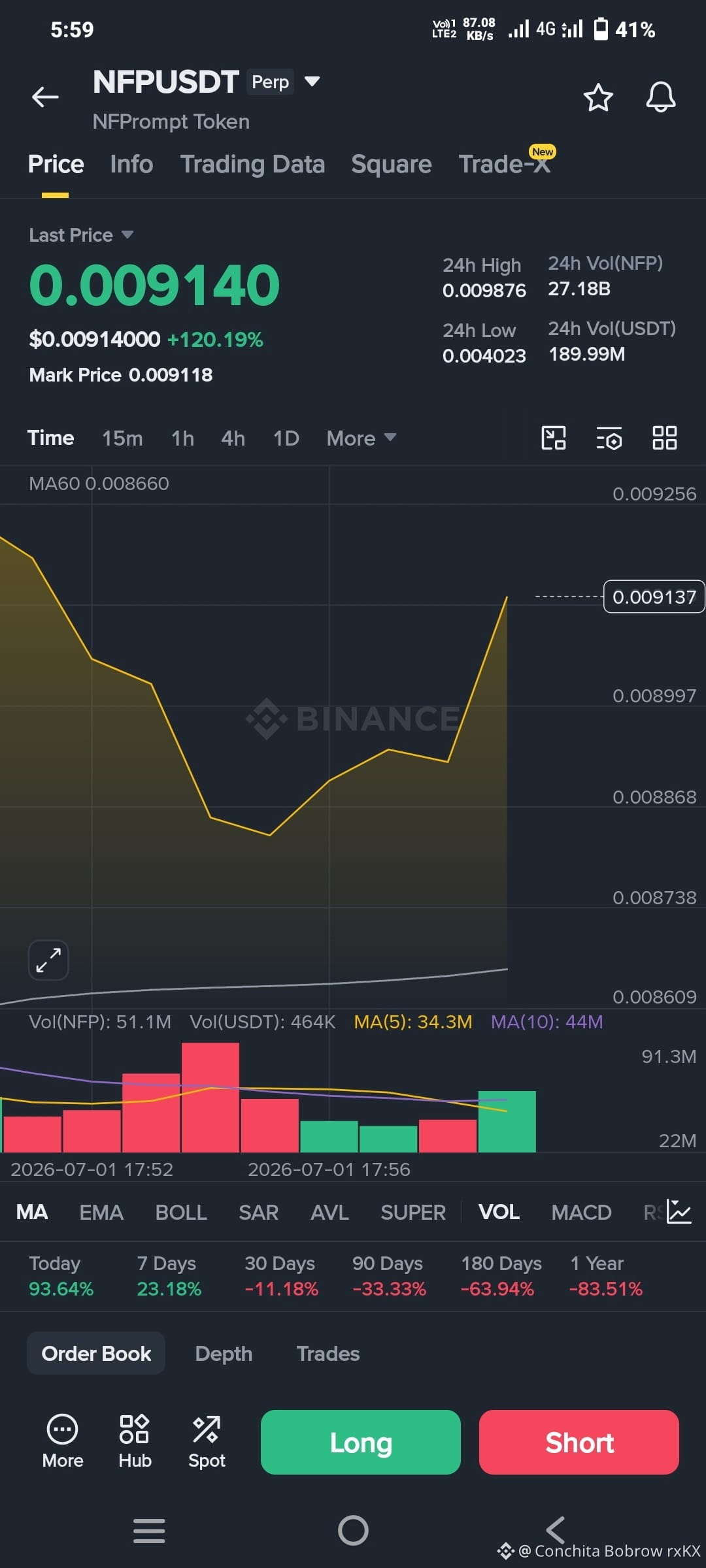
Task: Toggle the MACD sub-indicator
Action: point(581,1212)
